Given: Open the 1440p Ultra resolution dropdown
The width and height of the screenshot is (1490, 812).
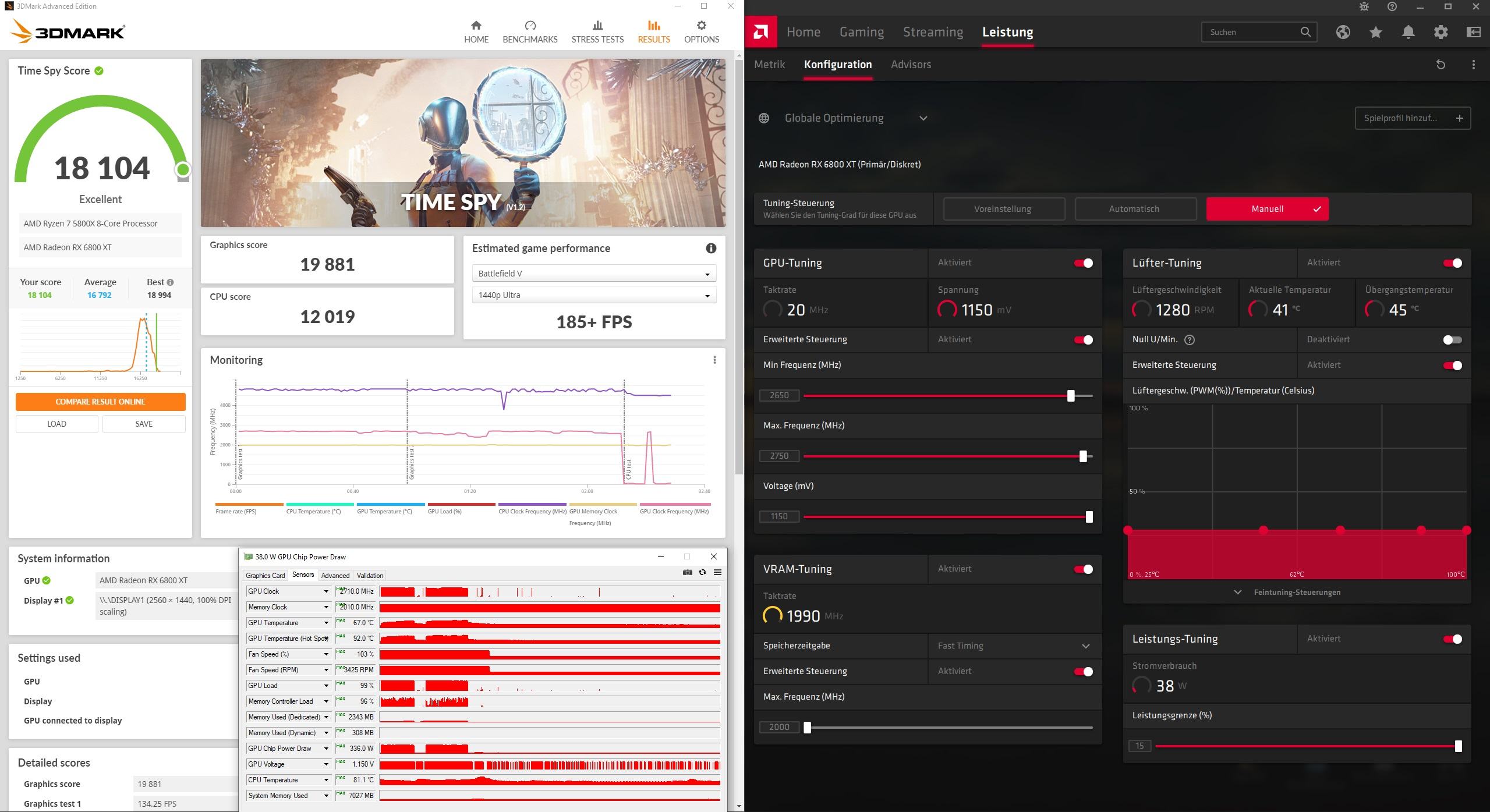Looking at the screenshot, I should (594, 295).
